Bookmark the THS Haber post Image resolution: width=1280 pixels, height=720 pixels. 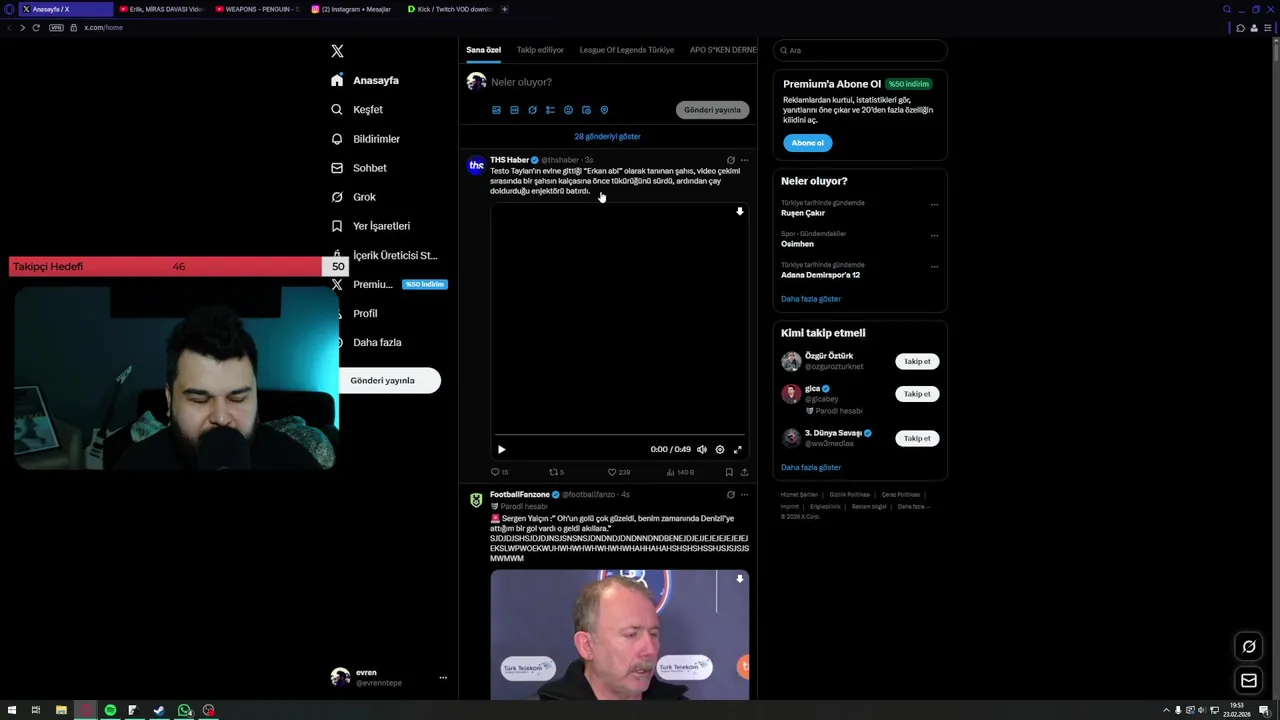(x=729, y=472)
